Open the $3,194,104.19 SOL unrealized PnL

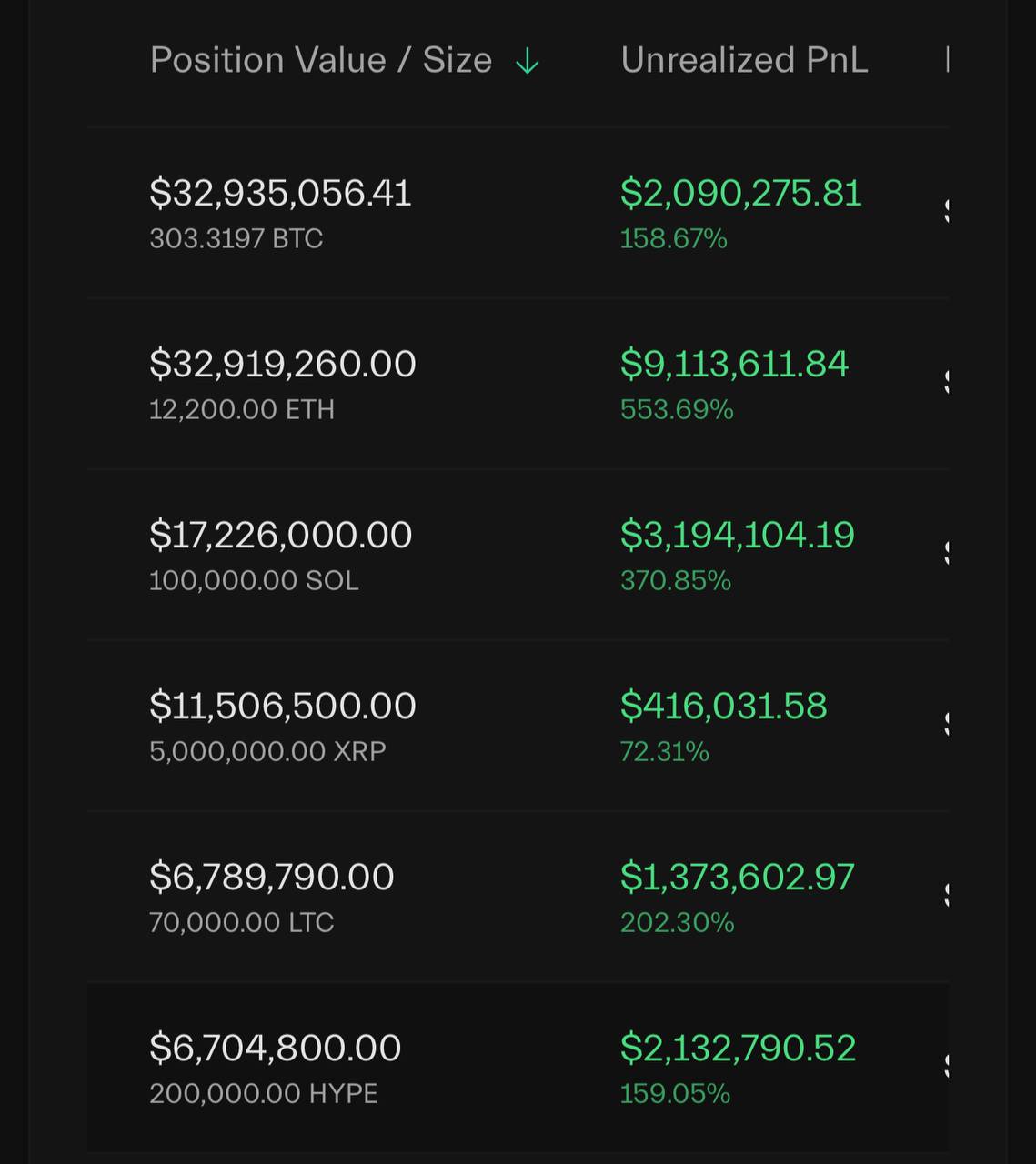click(x=738, y=535)
